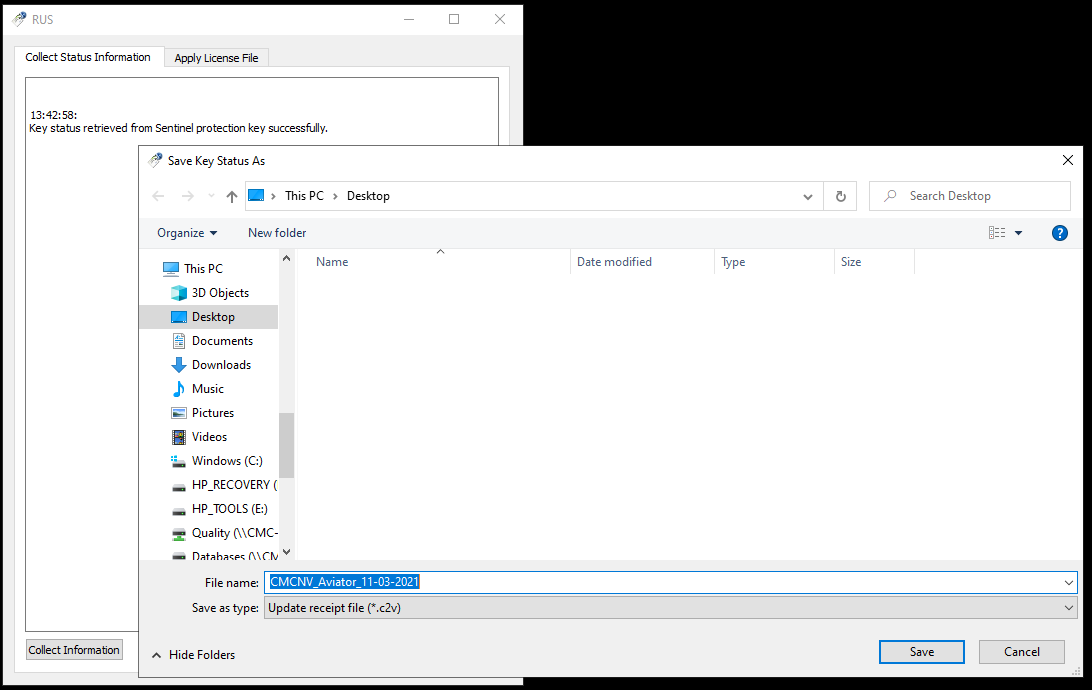
Task: Open the Save as type combo box
Action: (x=671, y=608)
